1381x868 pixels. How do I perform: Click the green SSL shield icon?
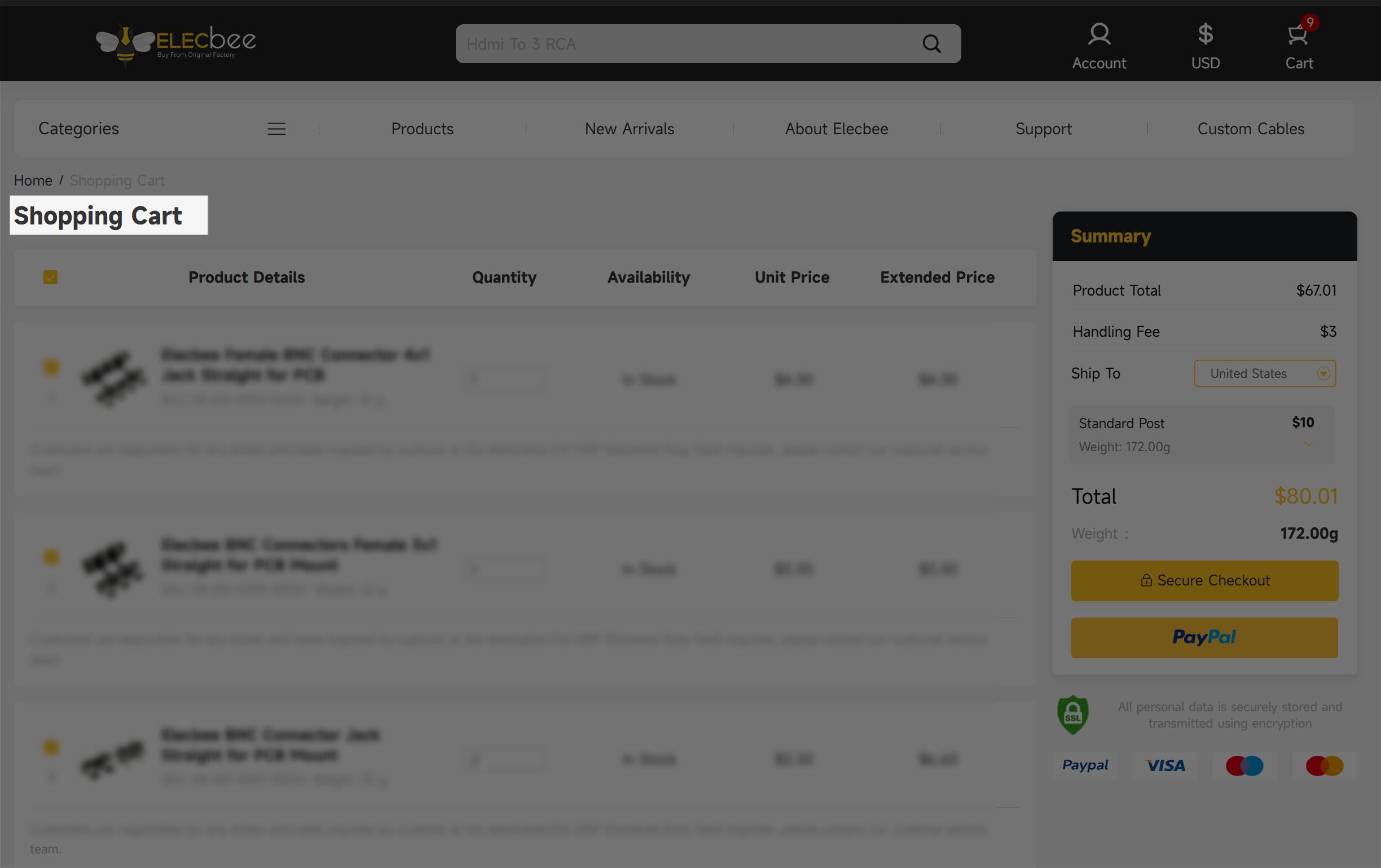point(1072,715)
